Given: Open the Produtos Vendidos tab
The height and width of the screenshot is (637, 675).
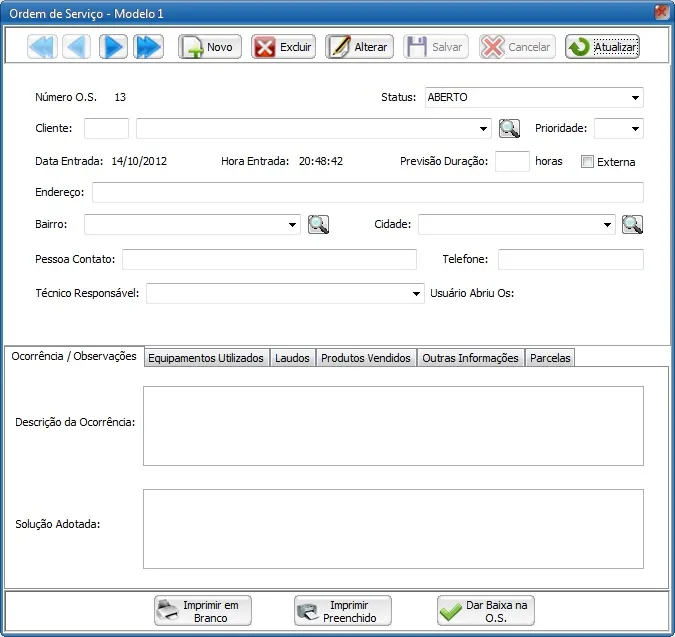Looking at the screenshot, I should click(x=366, y=358).
